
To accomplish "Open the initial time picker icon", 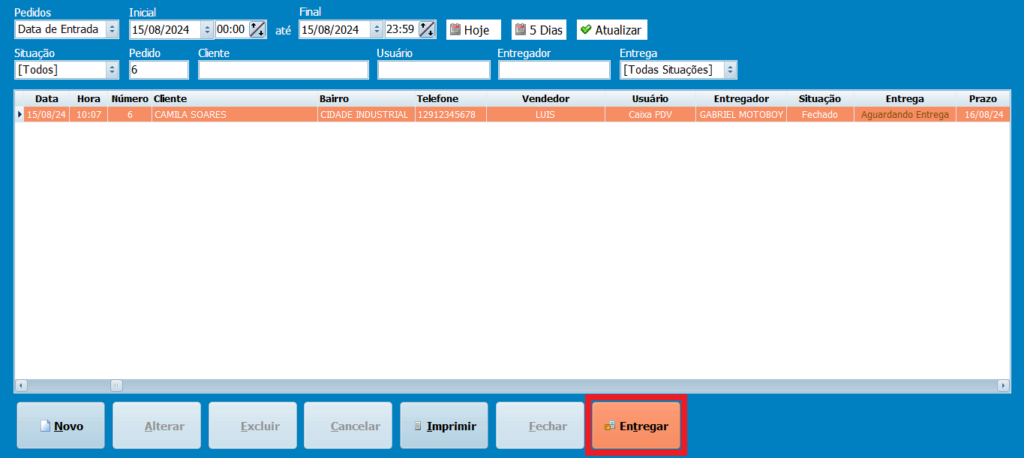I will (258, 30).
